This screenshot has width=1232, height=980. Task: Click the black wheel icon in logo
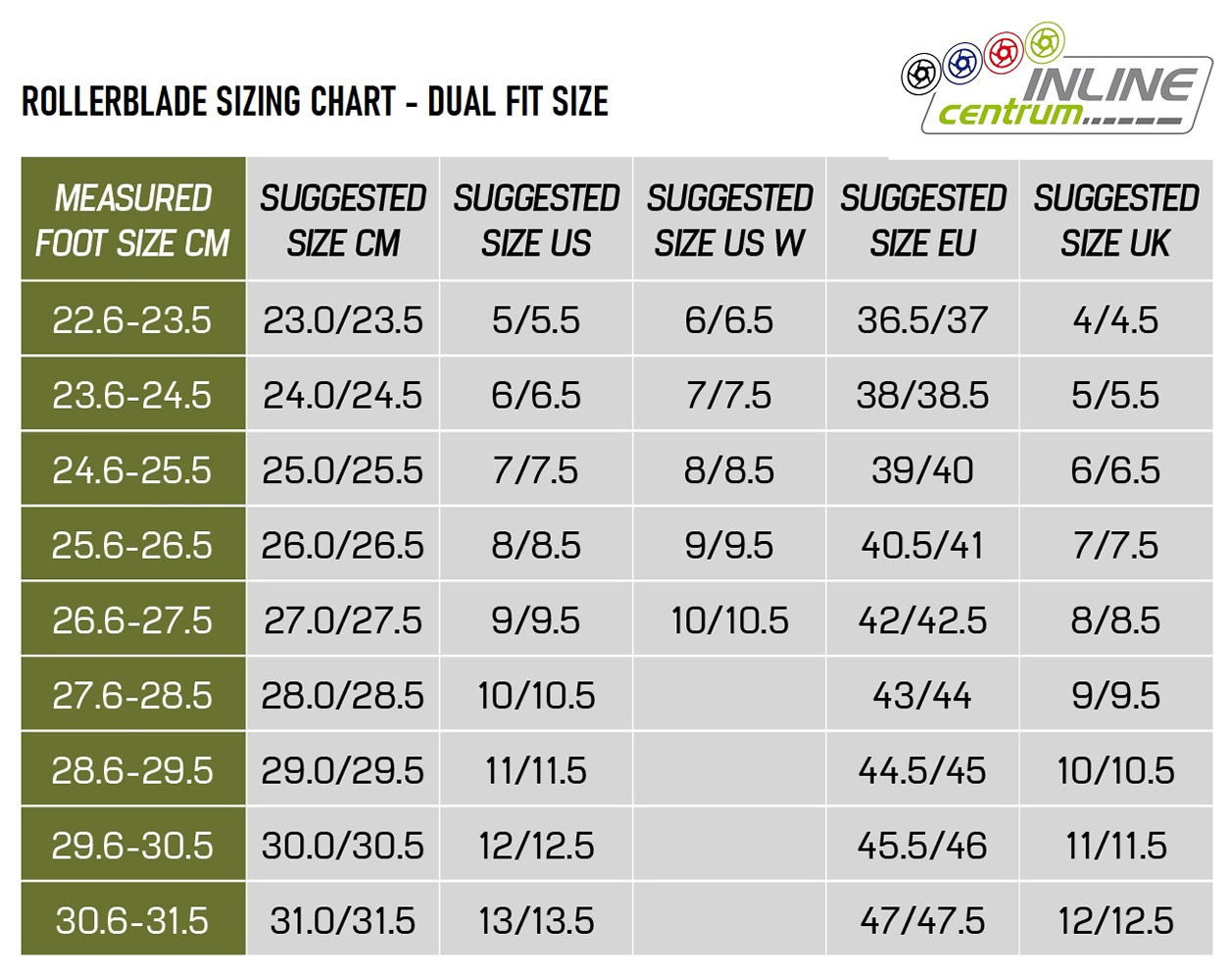tap(920, 74)
